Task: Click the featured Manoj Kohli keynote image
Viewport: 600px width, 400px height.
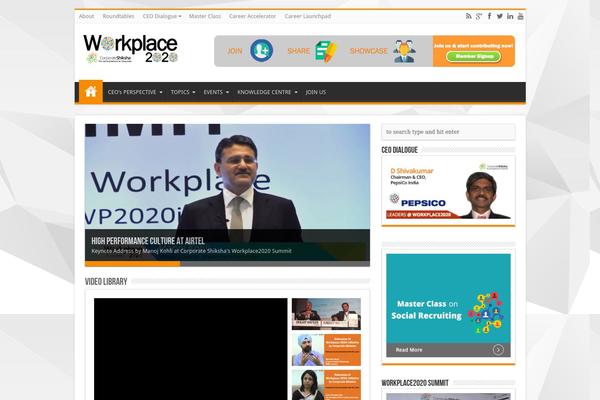Action: (227, 176)
